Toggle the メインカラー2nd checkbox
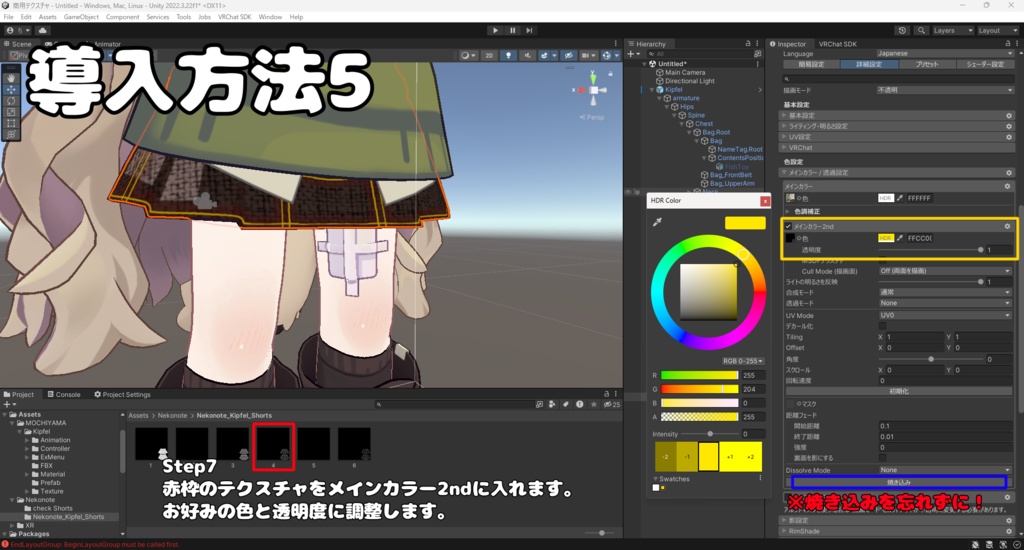 click(x=789, y=227)
